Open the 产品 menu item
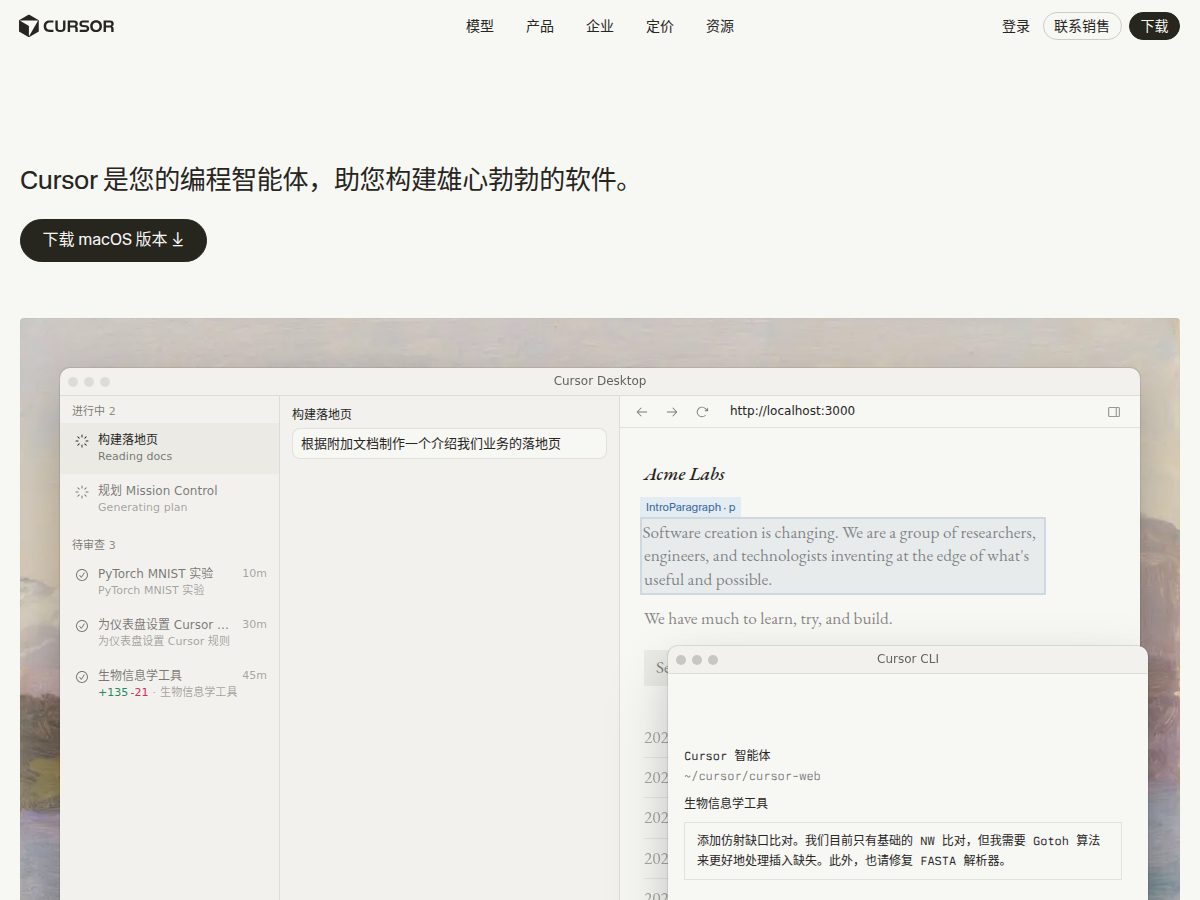The image size is (1200, 900). click(x=540, y=26)
